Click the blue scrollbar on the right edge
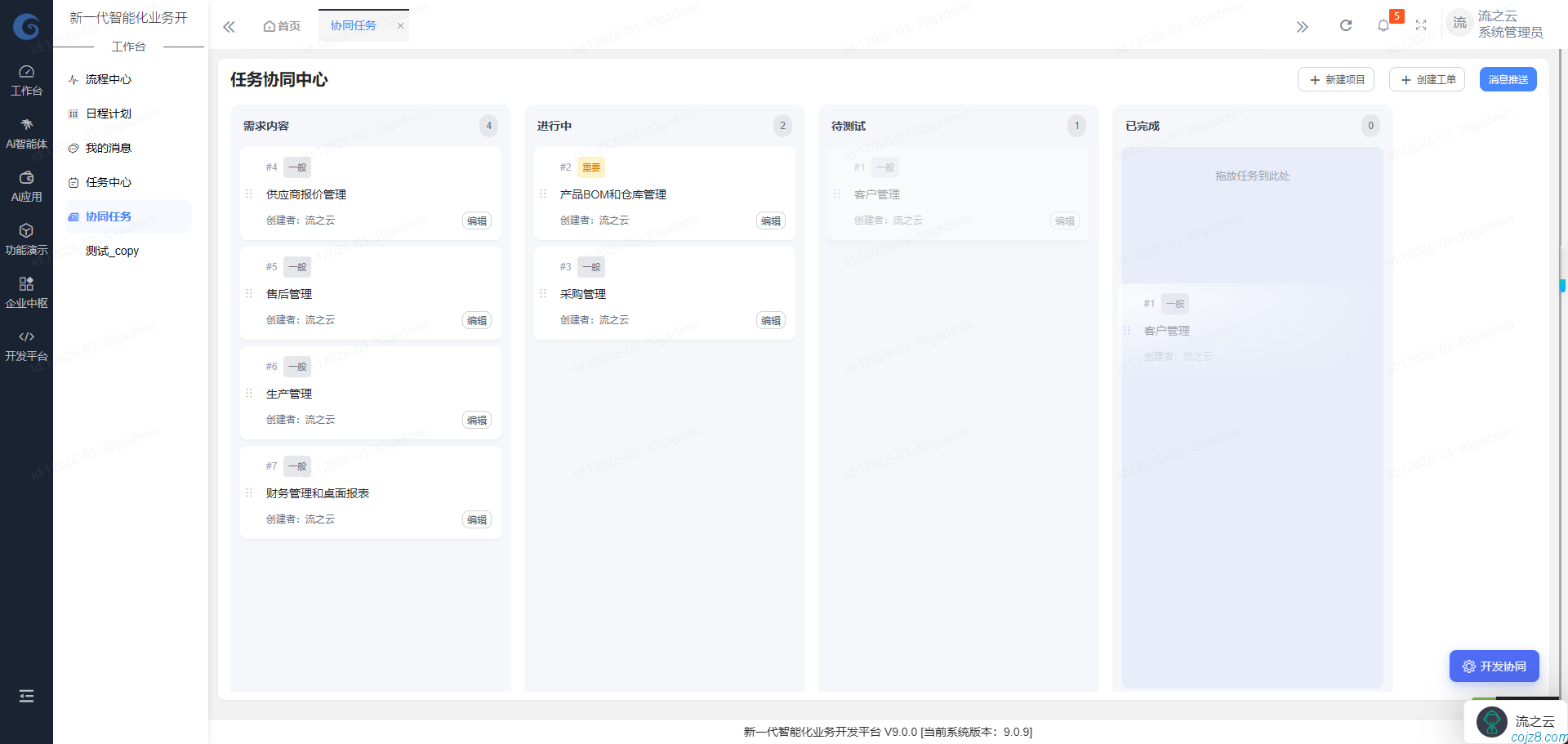Screen dimensions: 1568x744 coord(1562,285)
